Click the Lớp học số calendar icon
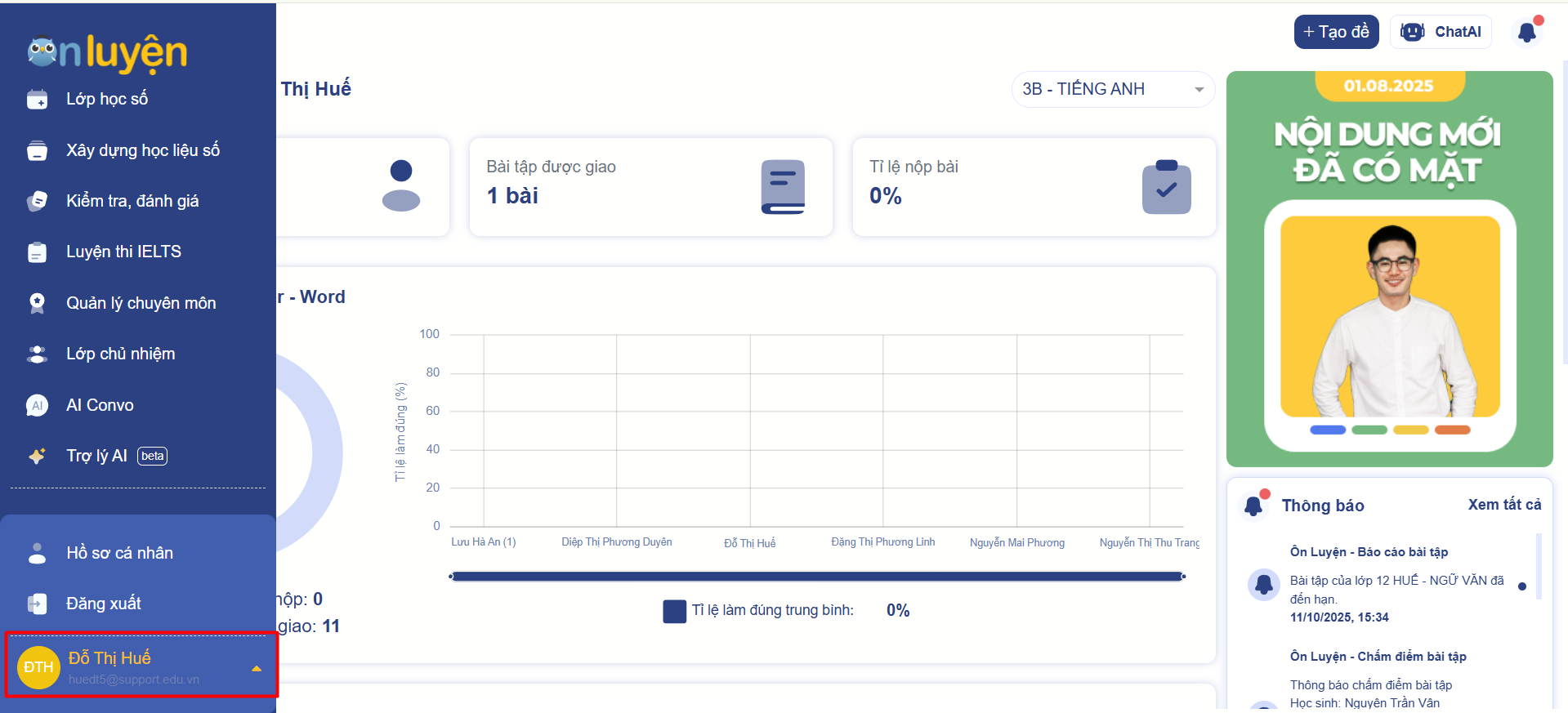This screenshot has height=713, width=1568. point(37,100)
